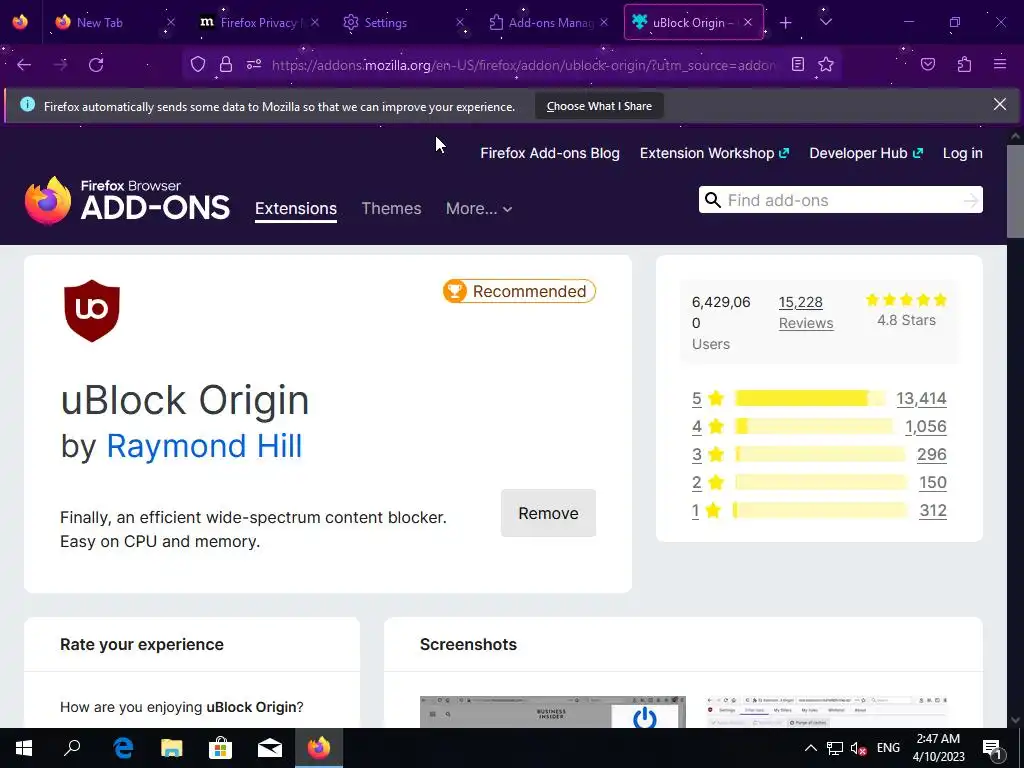Screen dimensions: 1024x768
Task: Filter reviews by 5 star rating
Action: 708,398
